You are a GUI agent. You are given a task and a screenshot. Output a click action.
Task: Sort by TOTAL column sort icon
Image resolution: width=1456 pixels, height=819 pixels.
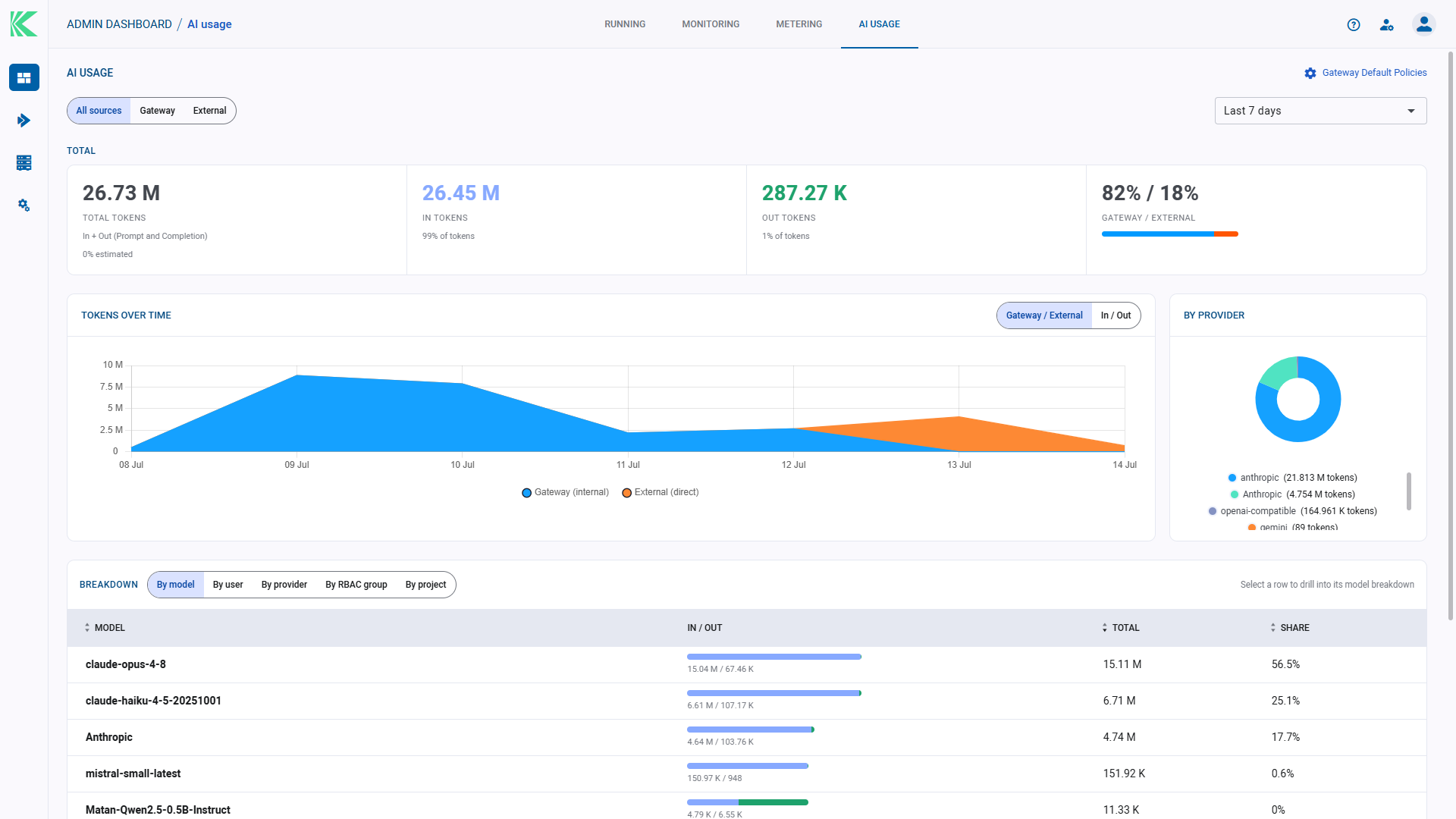(1105, 628)
